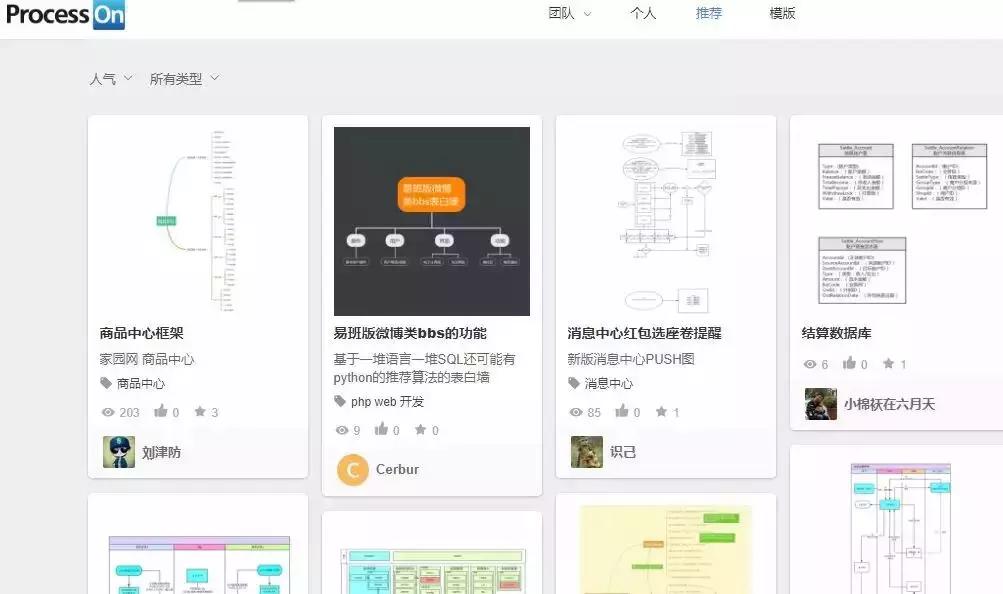1003x594 pixels.
Task: Click the view count eye icon under 商品中心框架
Action: pos(107,411)
